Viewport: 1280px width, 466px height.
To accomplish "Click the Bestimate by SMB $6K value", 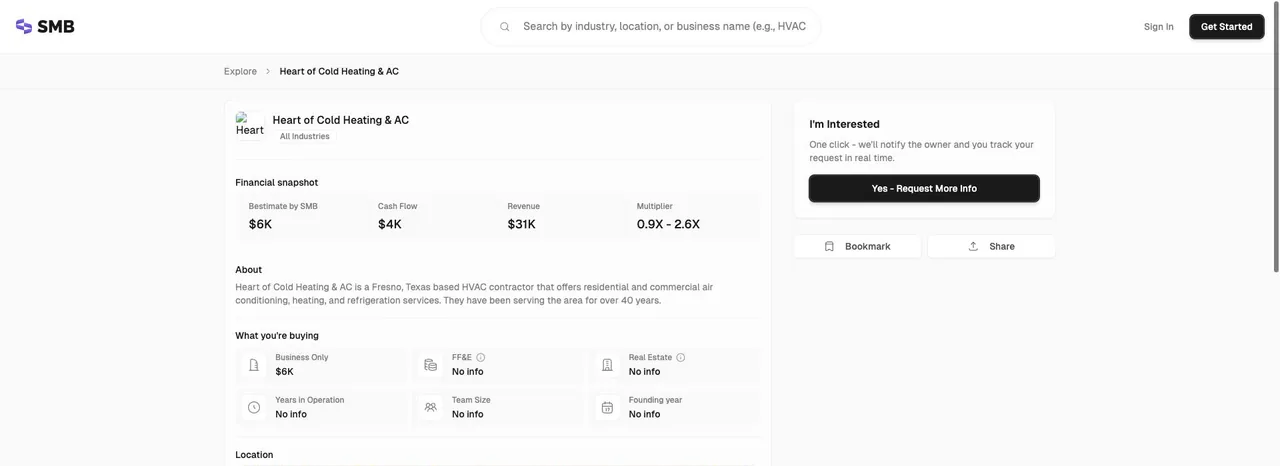I will pos(260,224).
